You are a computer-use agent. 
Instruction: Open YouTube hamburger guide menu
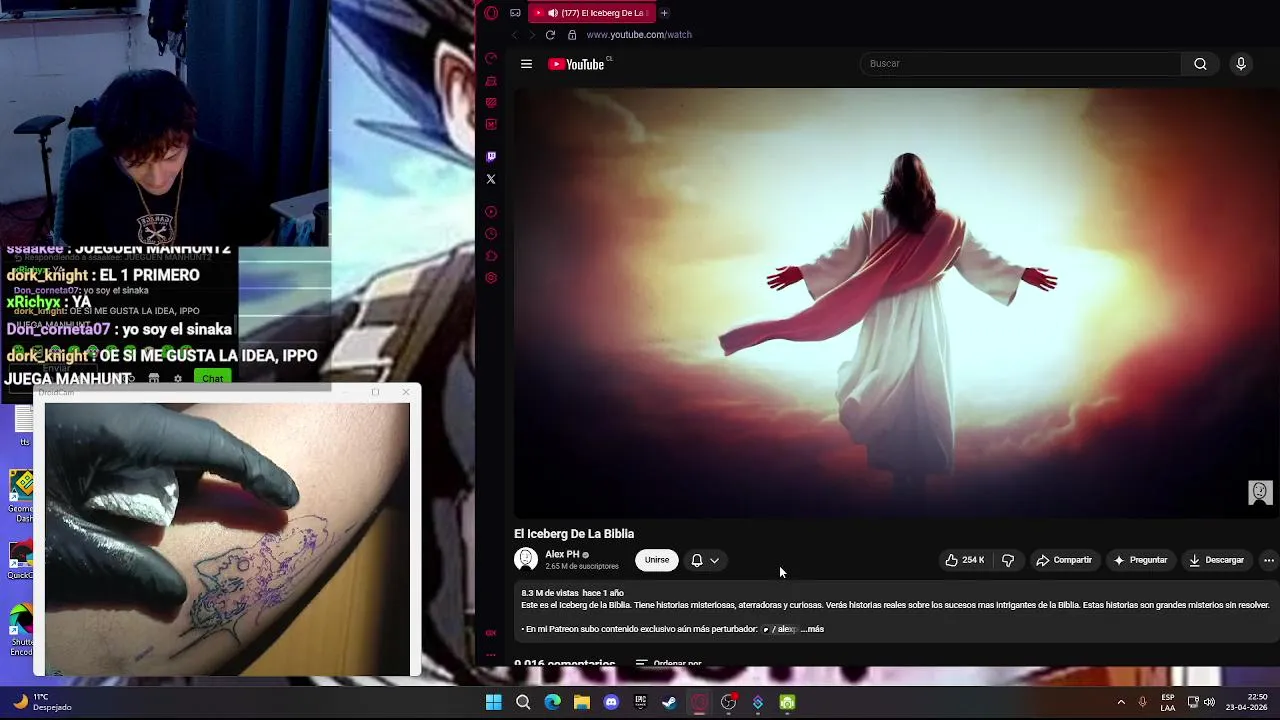click(526, 64)
